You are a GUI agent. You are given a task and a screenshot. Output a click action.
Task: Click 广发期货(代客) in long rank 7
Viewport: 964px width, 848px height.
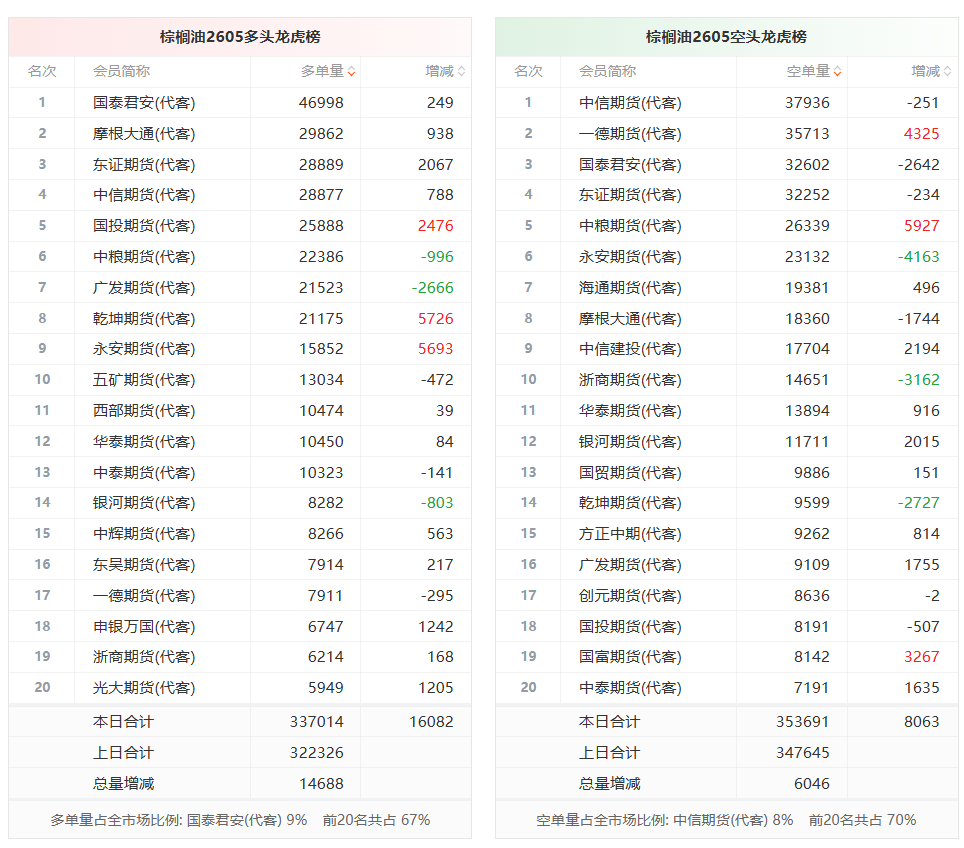point(144,288)
